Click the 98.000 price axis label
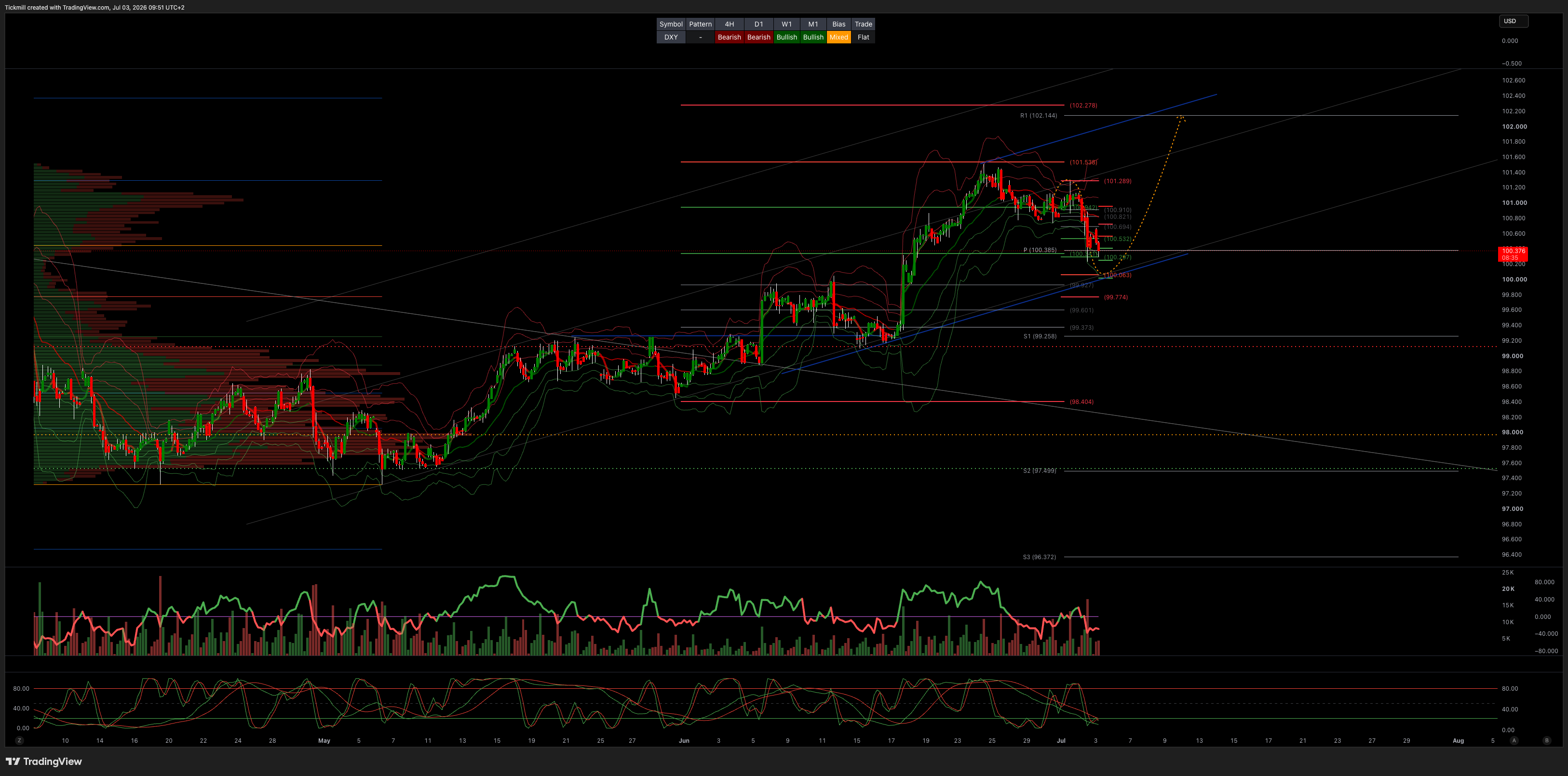The height and width of the screenshot is (776, 1568). pyautogui.click(x=1514, y=432)
